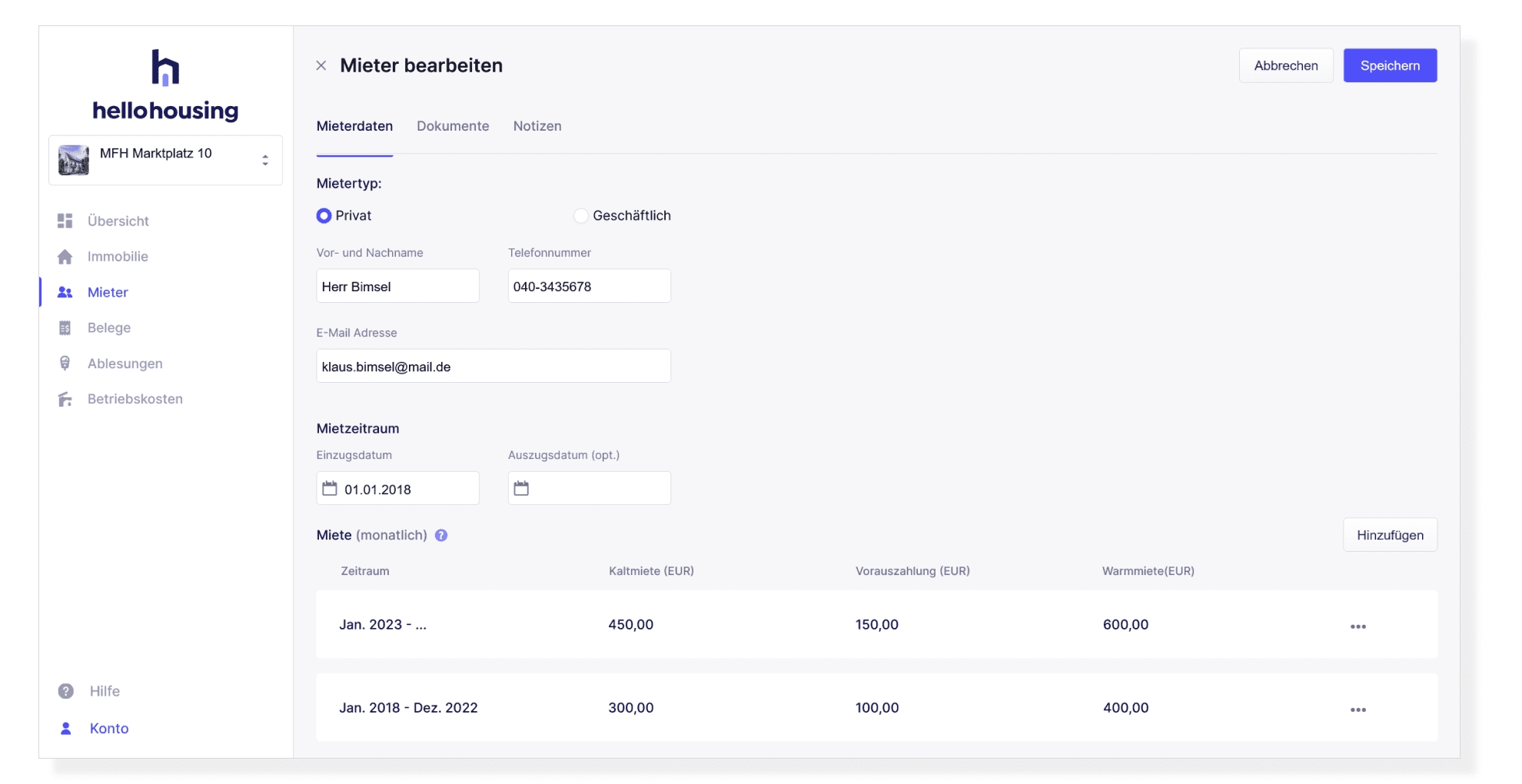The image size is (1522, 784).
Task: Select the Privat tenant type
Action: (324, 216)
